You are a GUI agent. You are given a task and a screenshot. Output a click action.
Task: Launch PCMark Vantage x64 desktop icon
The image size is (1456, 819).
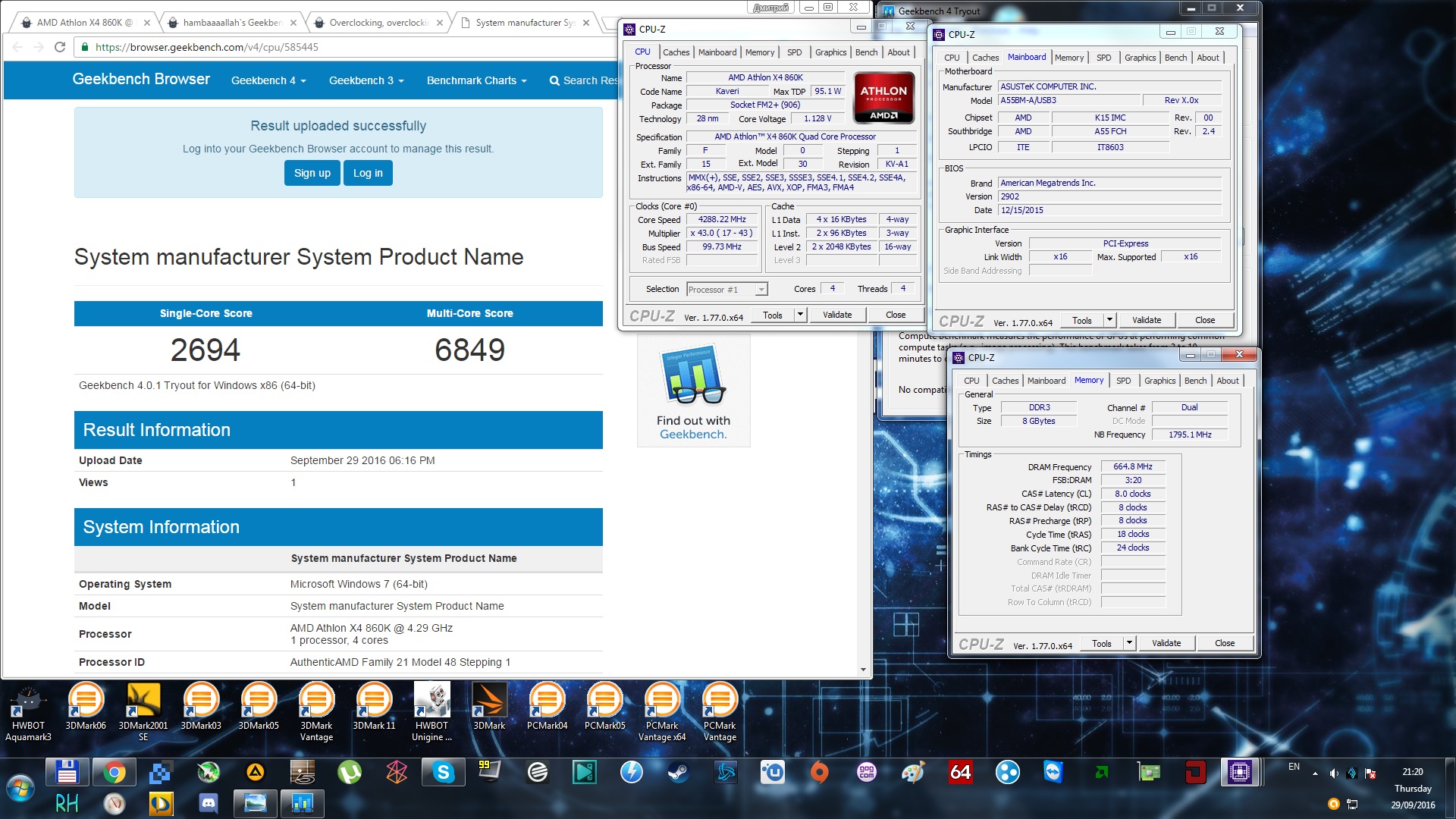pos(662,711)
